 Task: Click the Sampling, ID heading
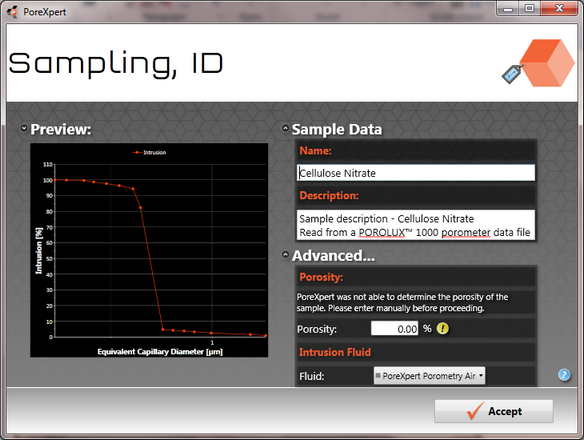click(116, 64)
